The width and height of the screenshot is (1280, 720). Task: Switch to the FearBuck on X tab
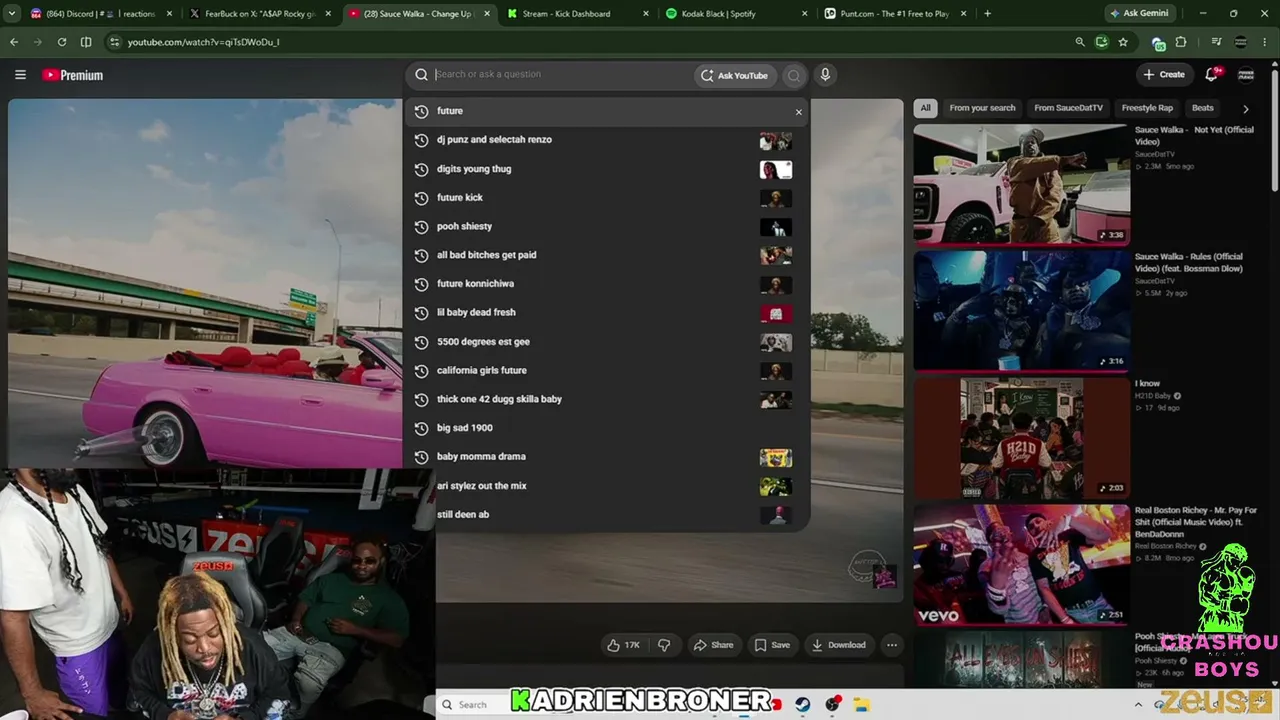(x=259, y=14)
